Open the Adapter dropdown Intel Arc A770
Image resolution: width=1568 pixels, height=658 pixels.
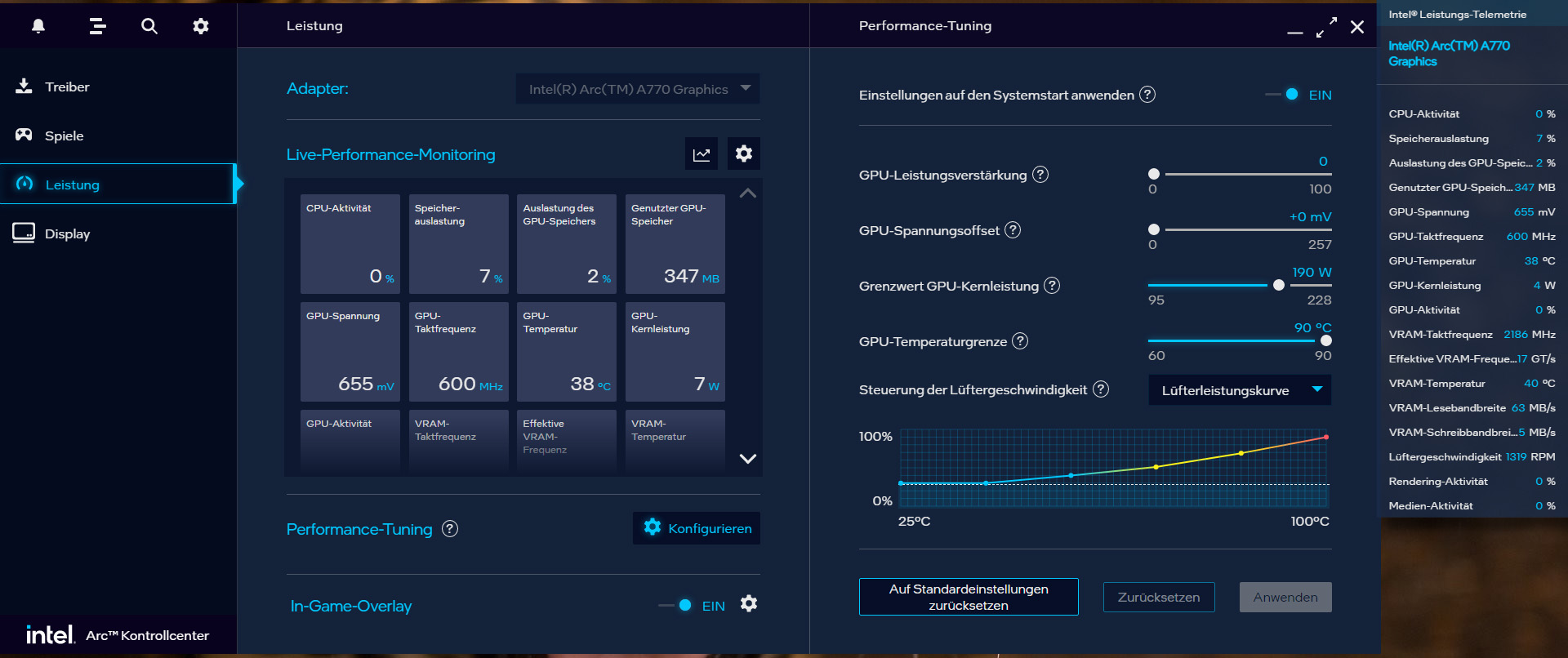click(x=638, y=89)
